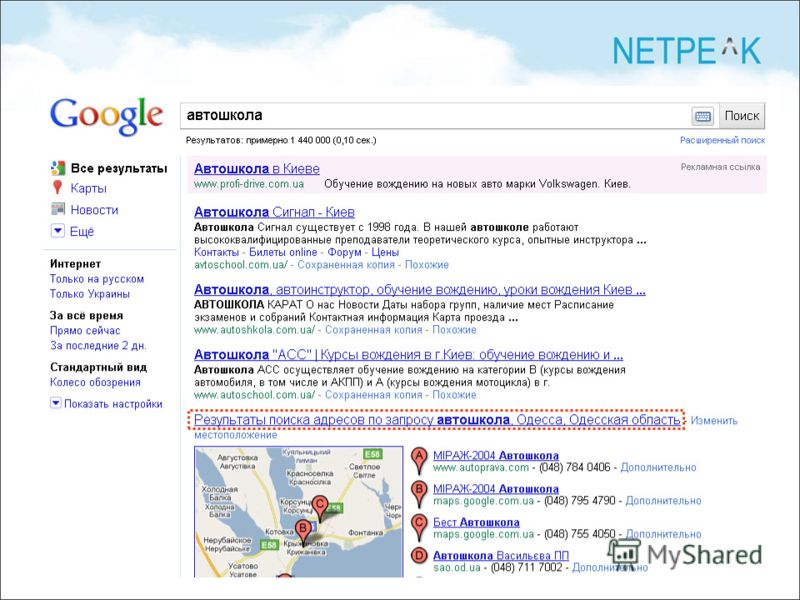
Task: Switch to Карты search results
Action: pos(88,188)
